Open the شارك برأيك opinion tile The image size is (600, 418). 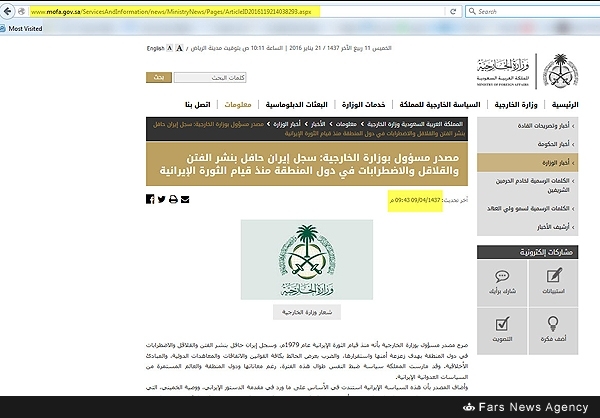(x=502, y=285)
